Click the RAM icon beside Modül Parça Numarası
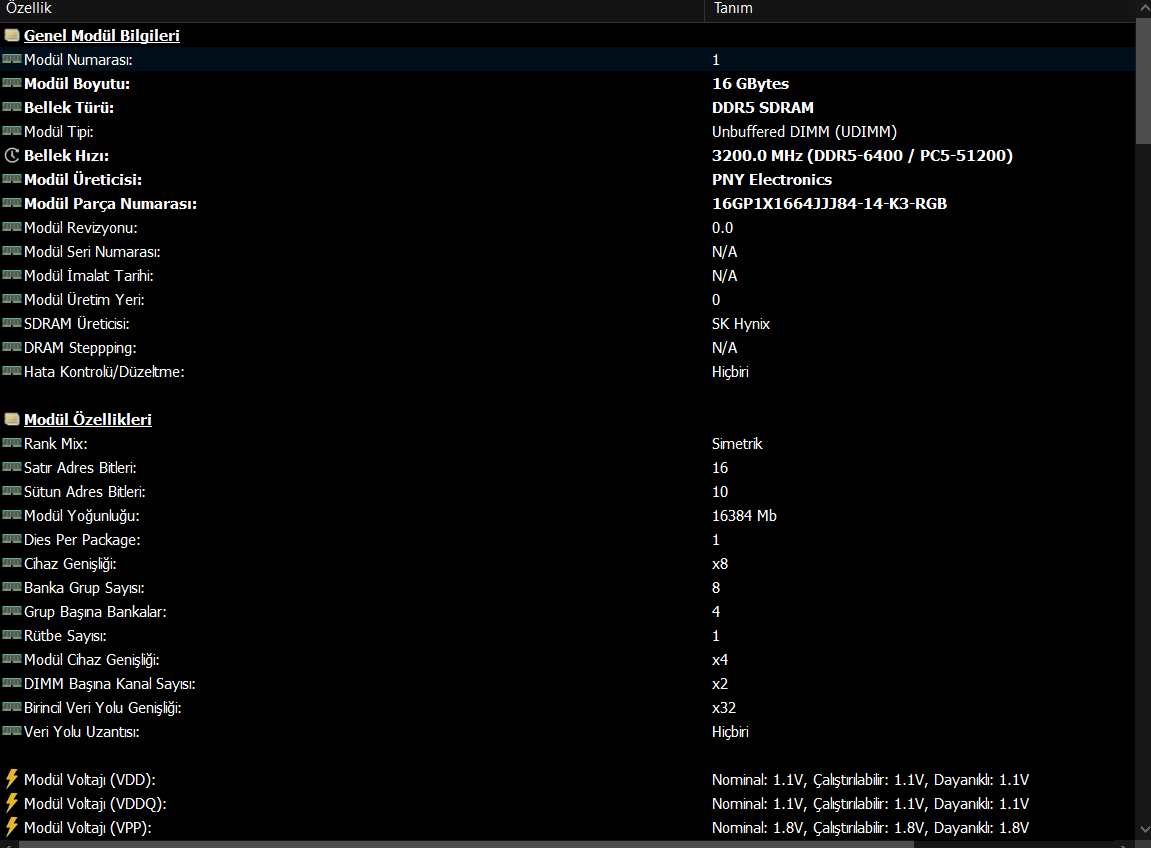Screen dimensions: 1151x848 (x=12, y=203)
